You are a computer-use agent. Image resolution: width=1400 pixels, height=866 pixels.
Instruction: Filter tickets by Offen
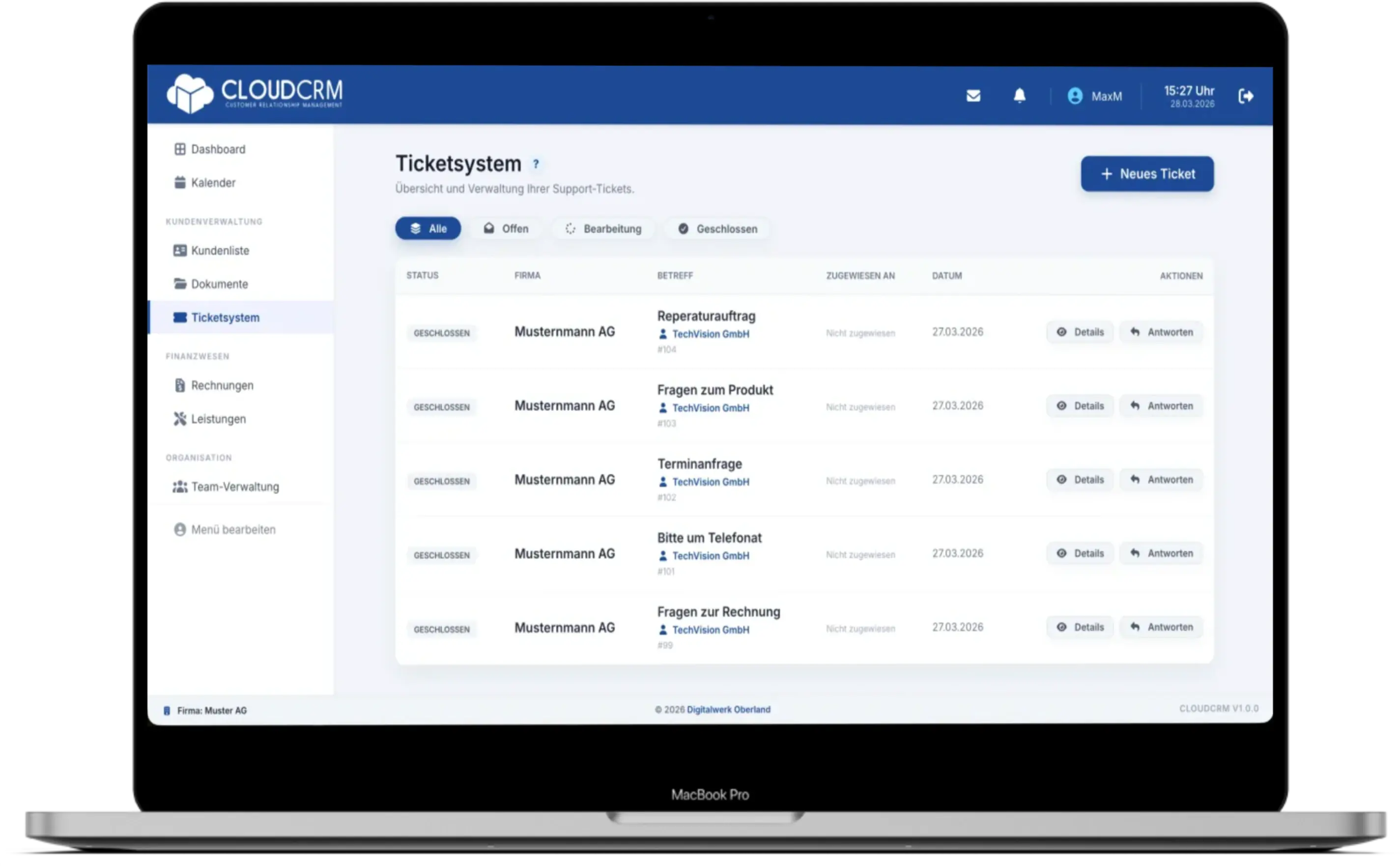point(506,229)
